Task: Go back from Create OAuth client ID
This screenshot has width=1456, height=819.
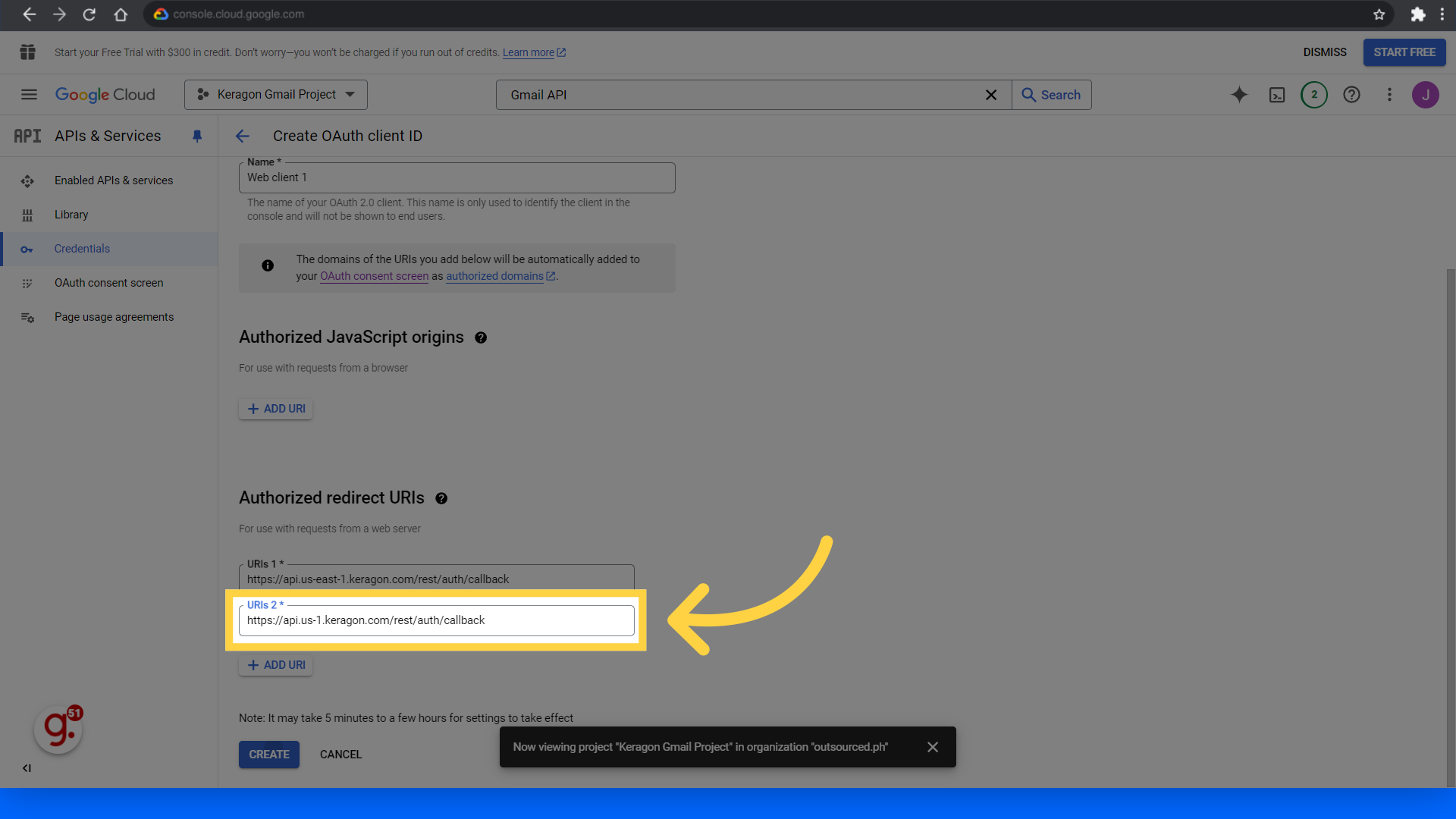Action: [x=243, y=136]
